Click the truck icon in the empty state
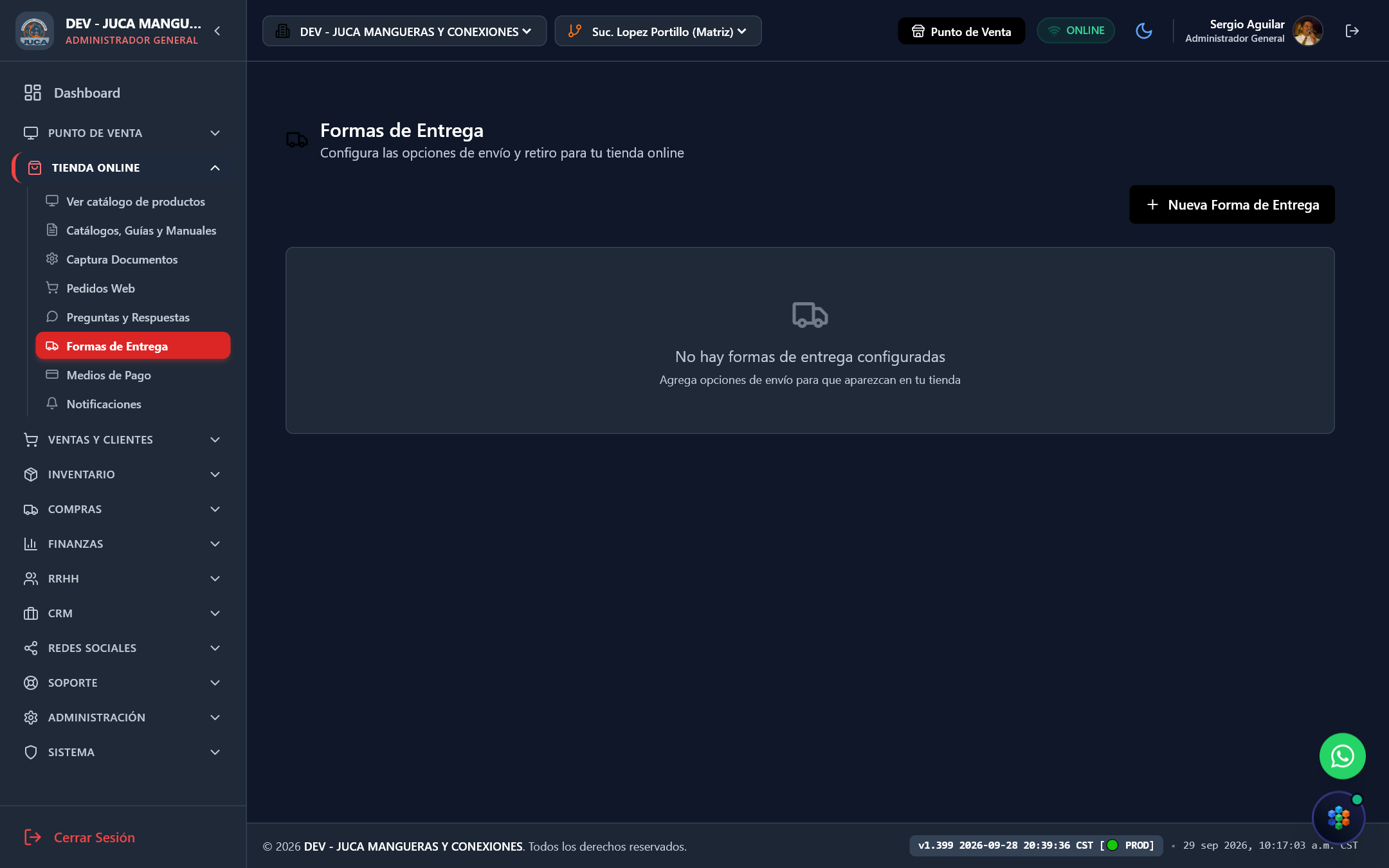Viewport: 1389px width, 868px height. 810,315
